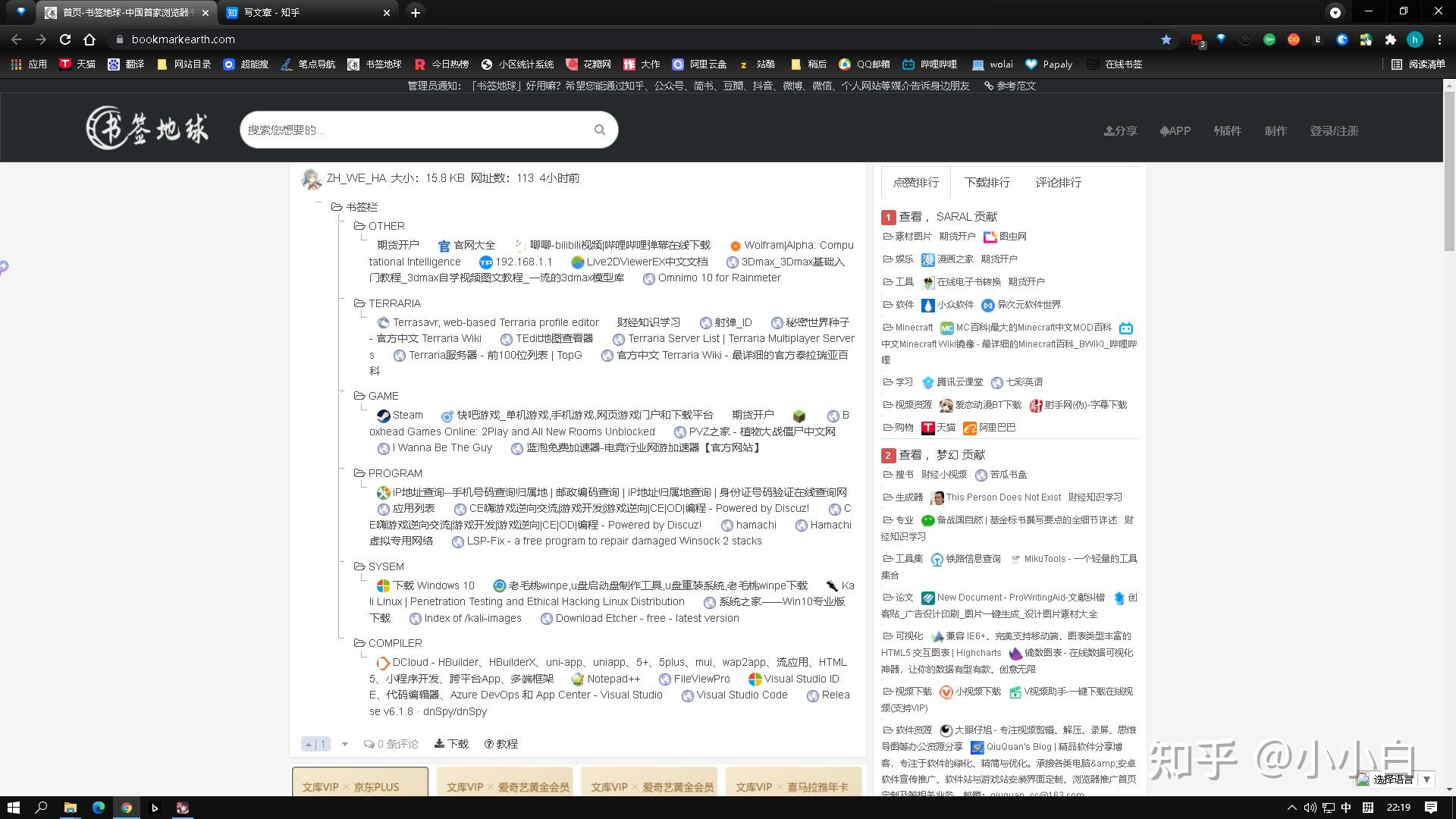This screenshot has height=819, width=1456.
Task: Open 插件 in top navigation
Action: tap(1228, 131)
